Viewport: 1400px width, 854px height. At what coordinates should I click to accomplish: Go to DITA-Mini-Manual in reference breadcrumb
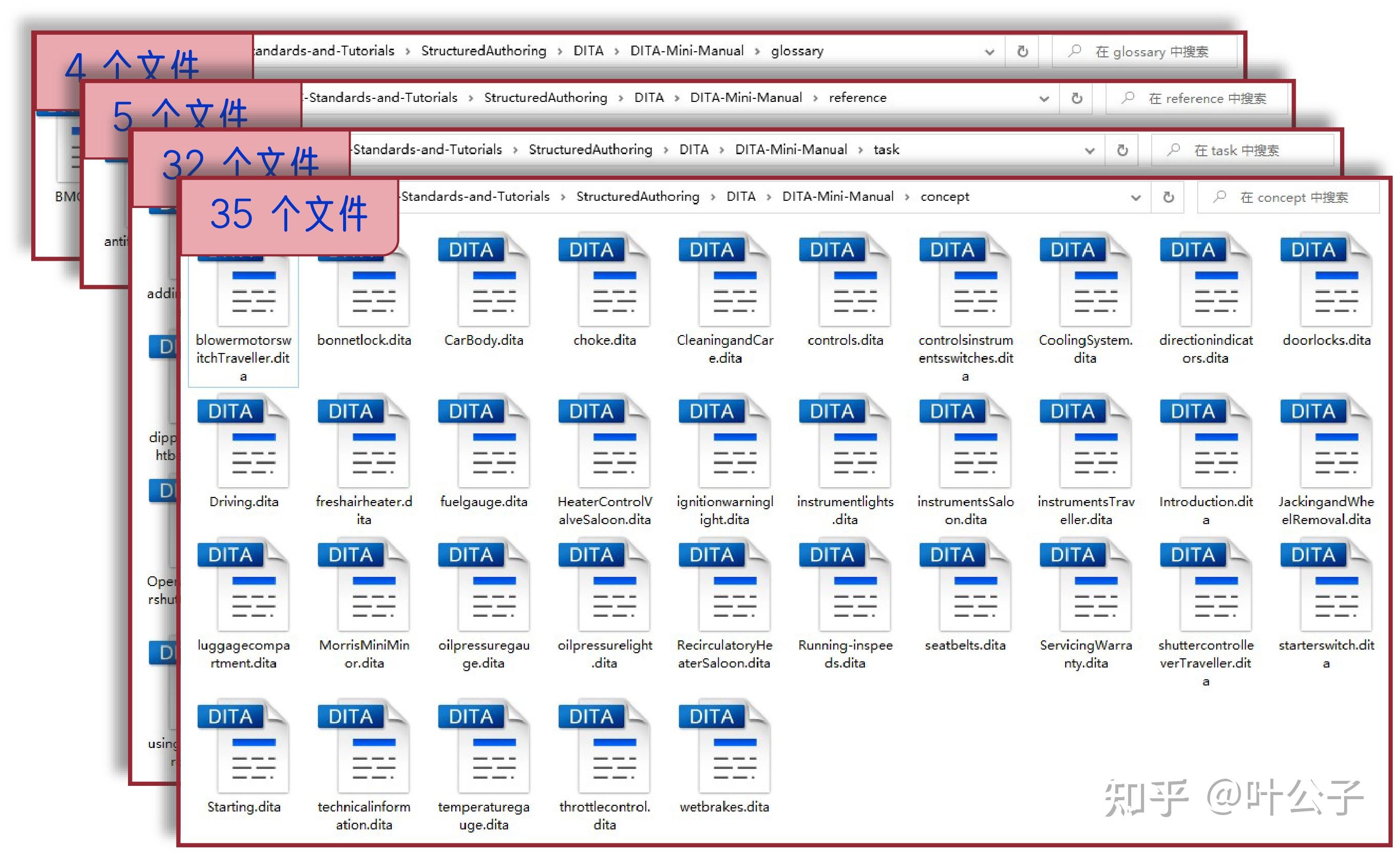click(746, 98)
